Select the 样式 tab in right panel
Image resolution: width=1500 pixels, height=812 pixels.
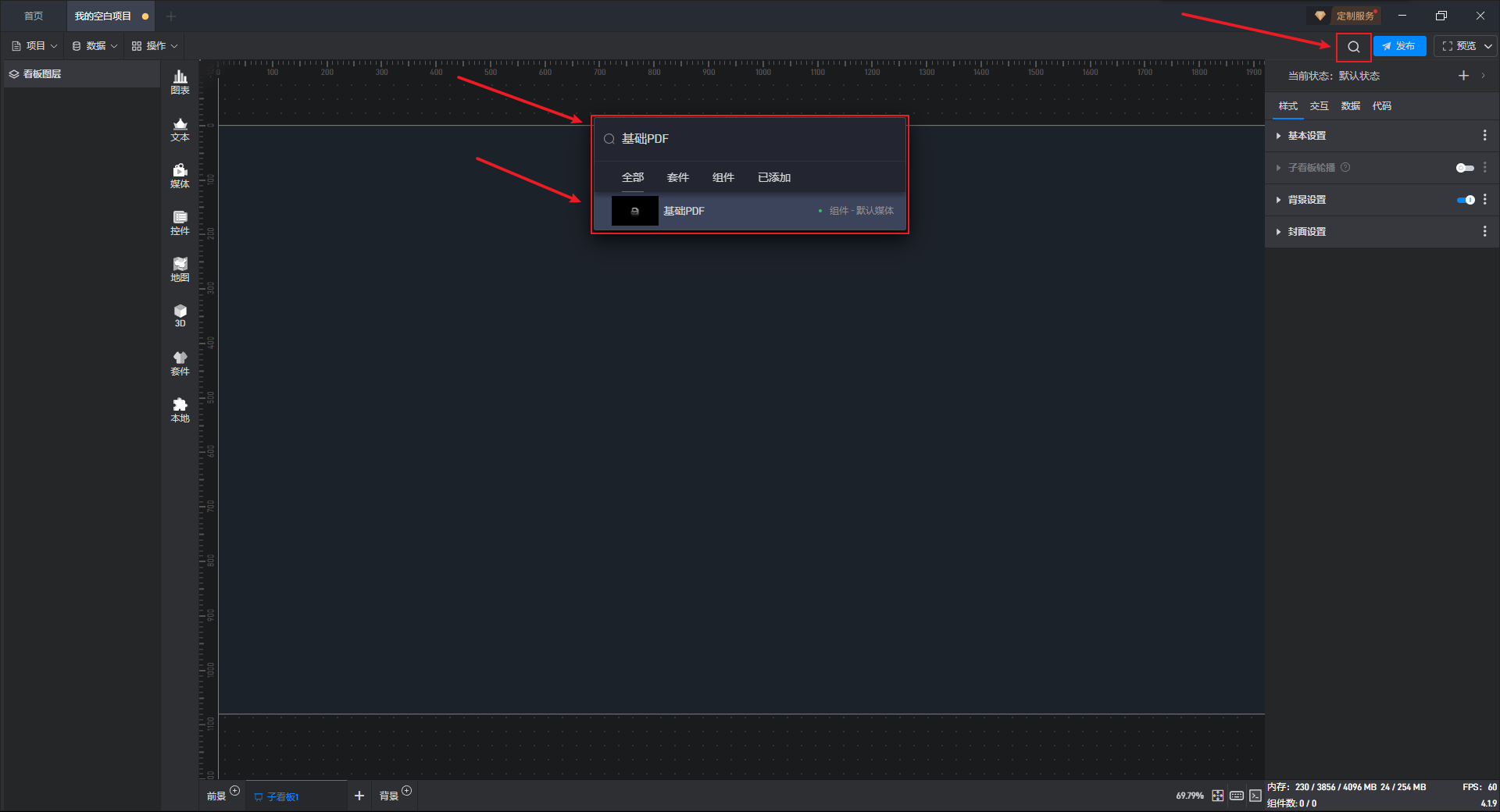1288,106
